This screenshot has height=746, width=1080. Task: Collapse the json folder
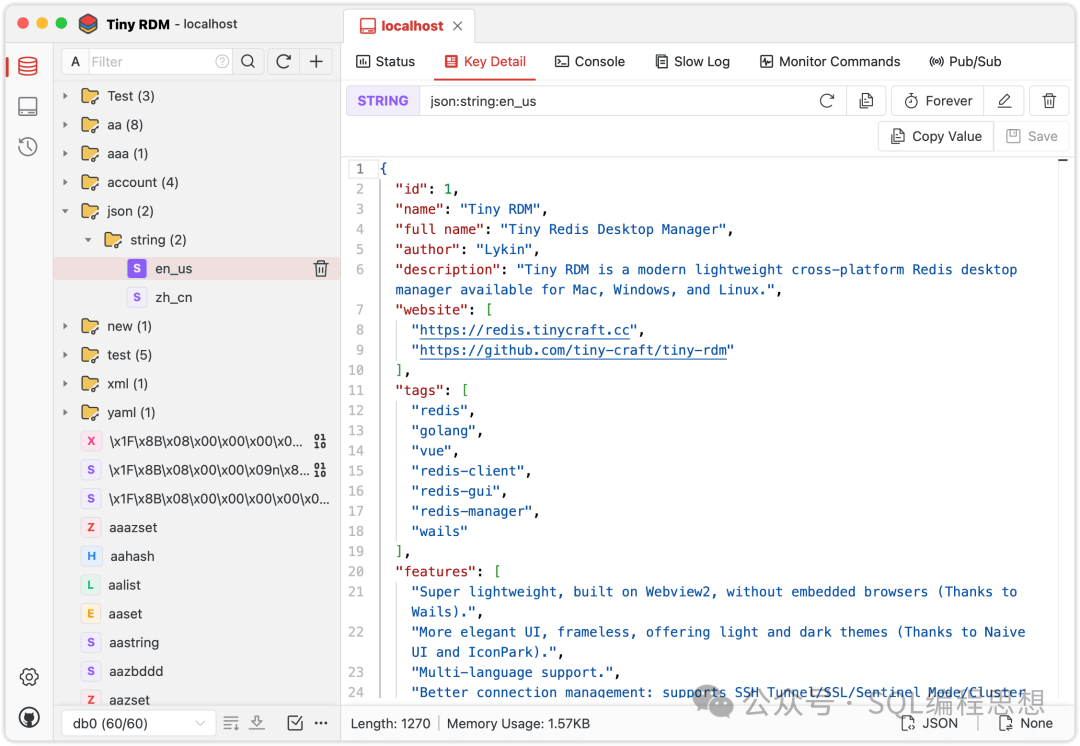[x=66, y=211]
